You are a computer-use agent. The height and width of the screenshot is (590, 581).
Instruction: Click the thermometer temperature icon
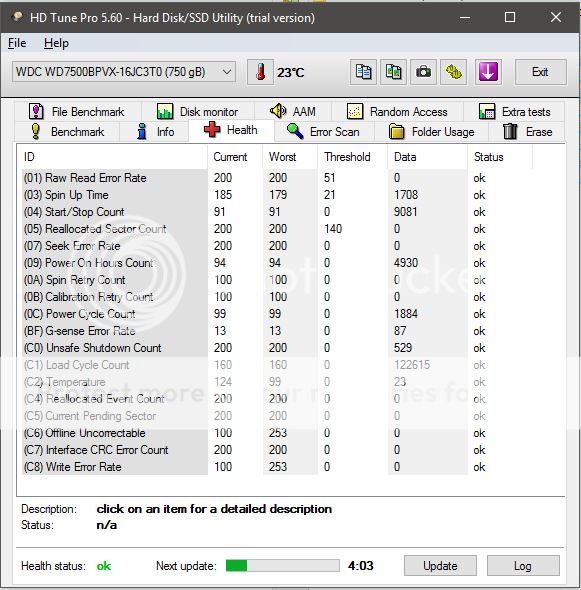coord(260,72)
